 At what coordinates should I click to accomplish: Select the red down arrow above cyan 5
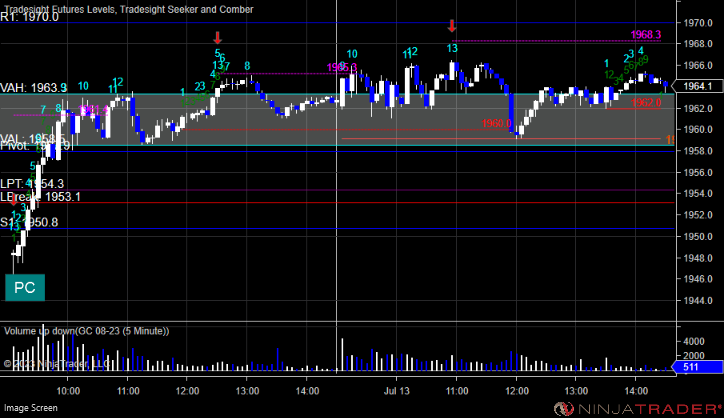coord(217,38)
